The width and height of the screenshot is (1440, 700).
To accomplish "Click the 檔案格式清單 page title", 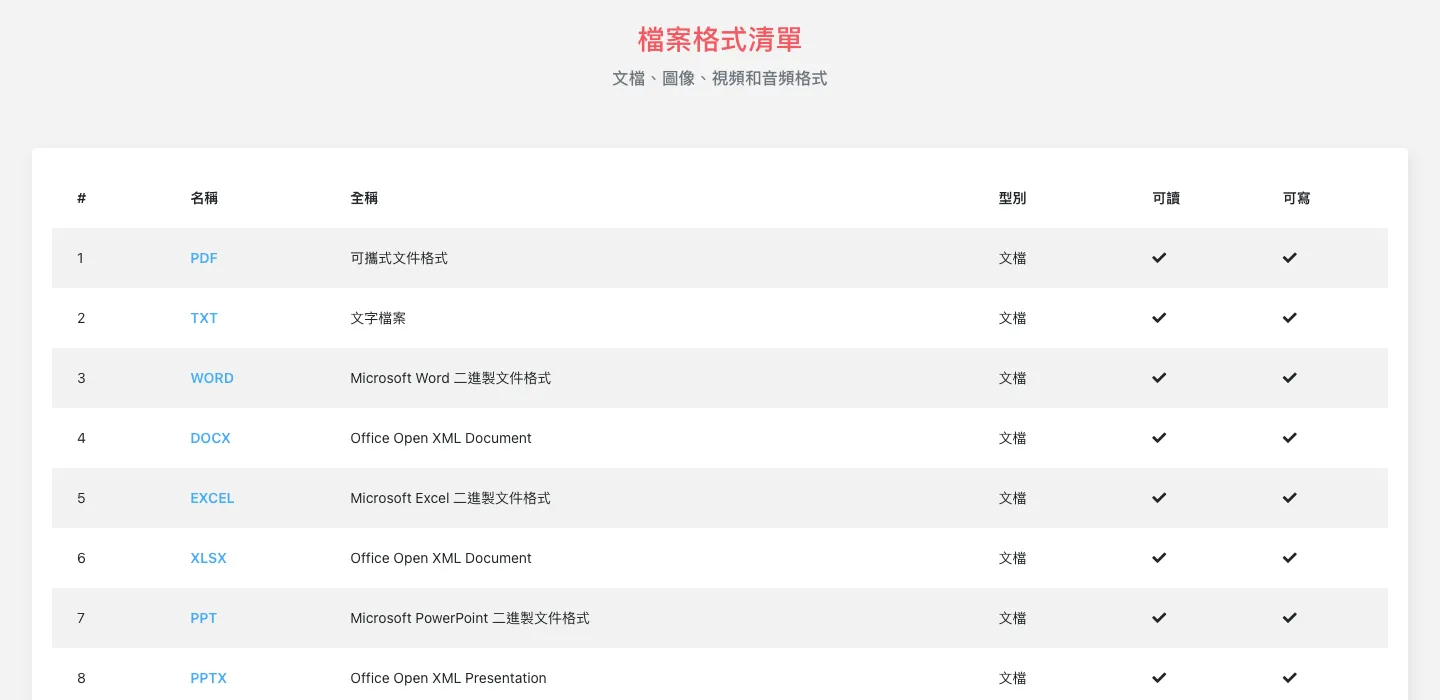I will pos(720,40).
